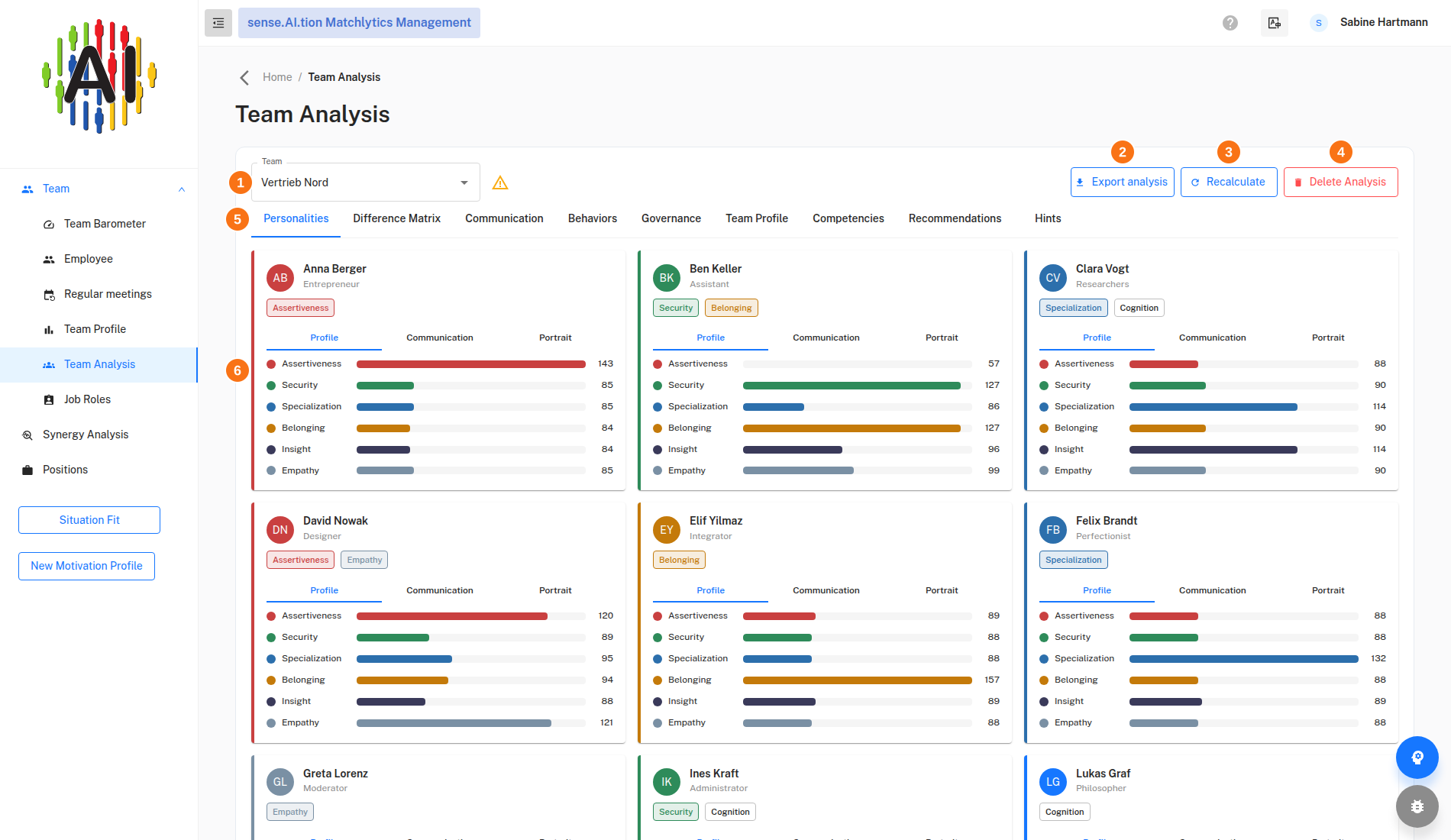Image resolution: width=1451 pixels, height=840 pixels.
Task: Open the Recommendations tab
Action: point(955,218)
